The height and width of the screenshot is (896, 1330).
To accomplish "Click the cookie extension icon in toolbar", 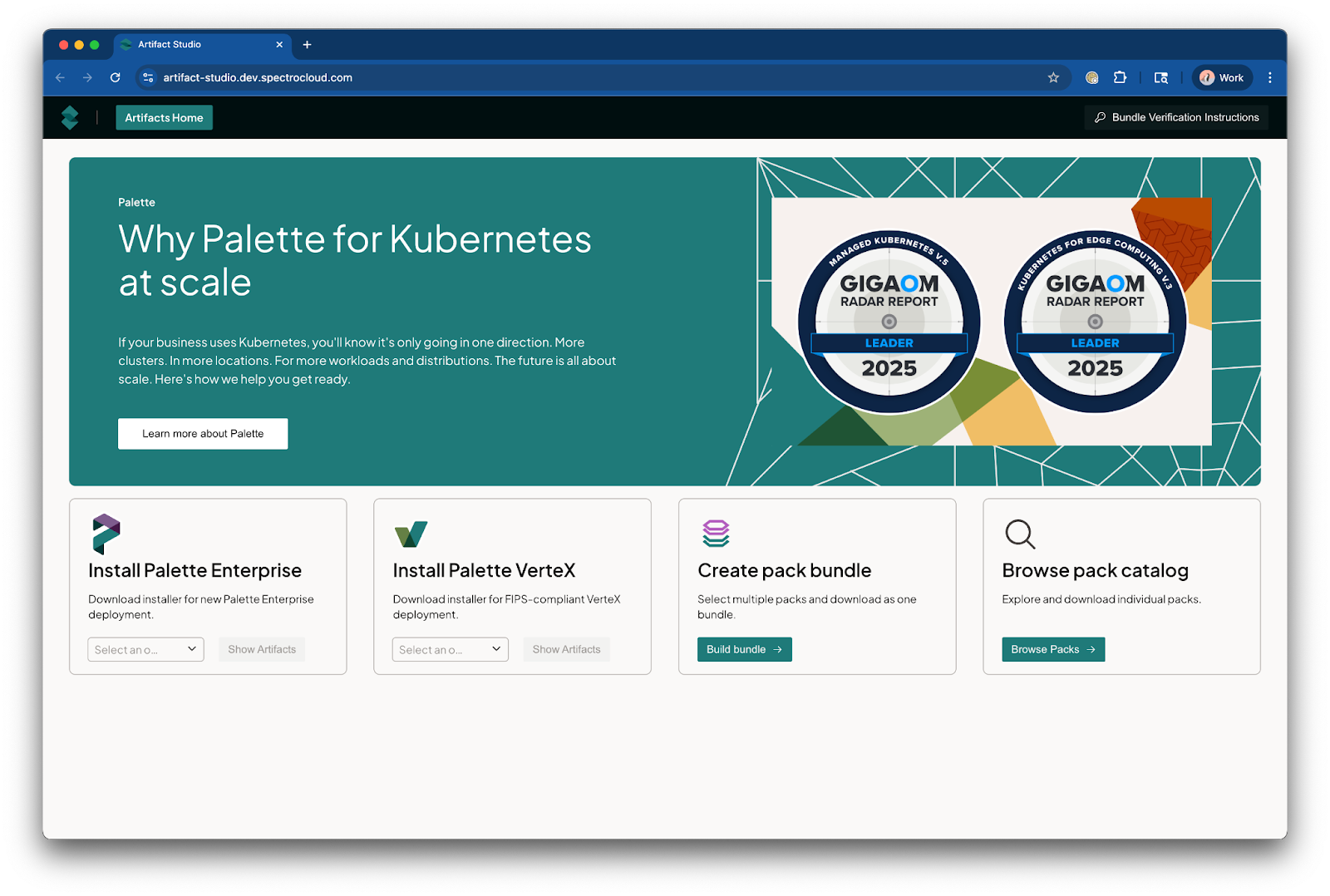I will click(x=1091, y=77).
